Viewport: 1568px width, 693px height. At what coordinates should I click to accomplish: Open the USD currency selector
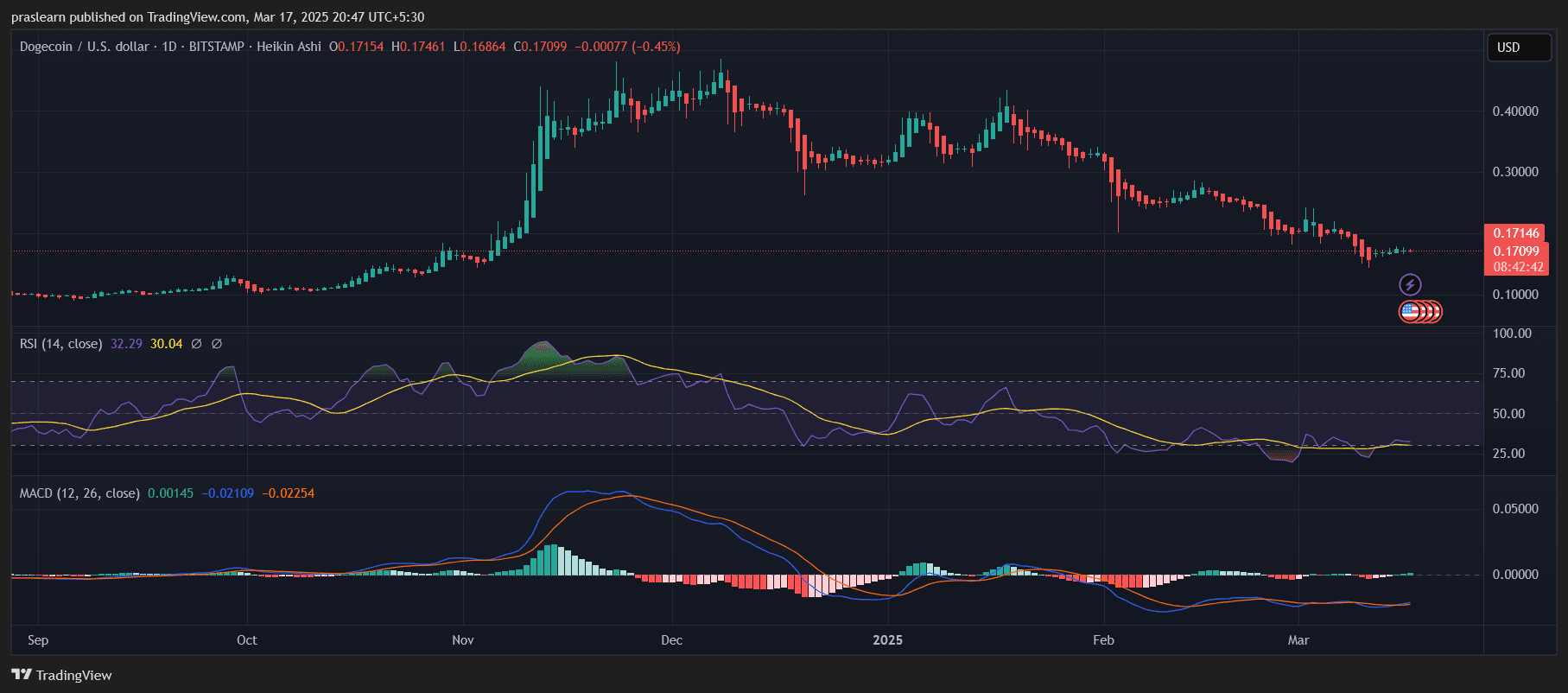(1517, 48)
